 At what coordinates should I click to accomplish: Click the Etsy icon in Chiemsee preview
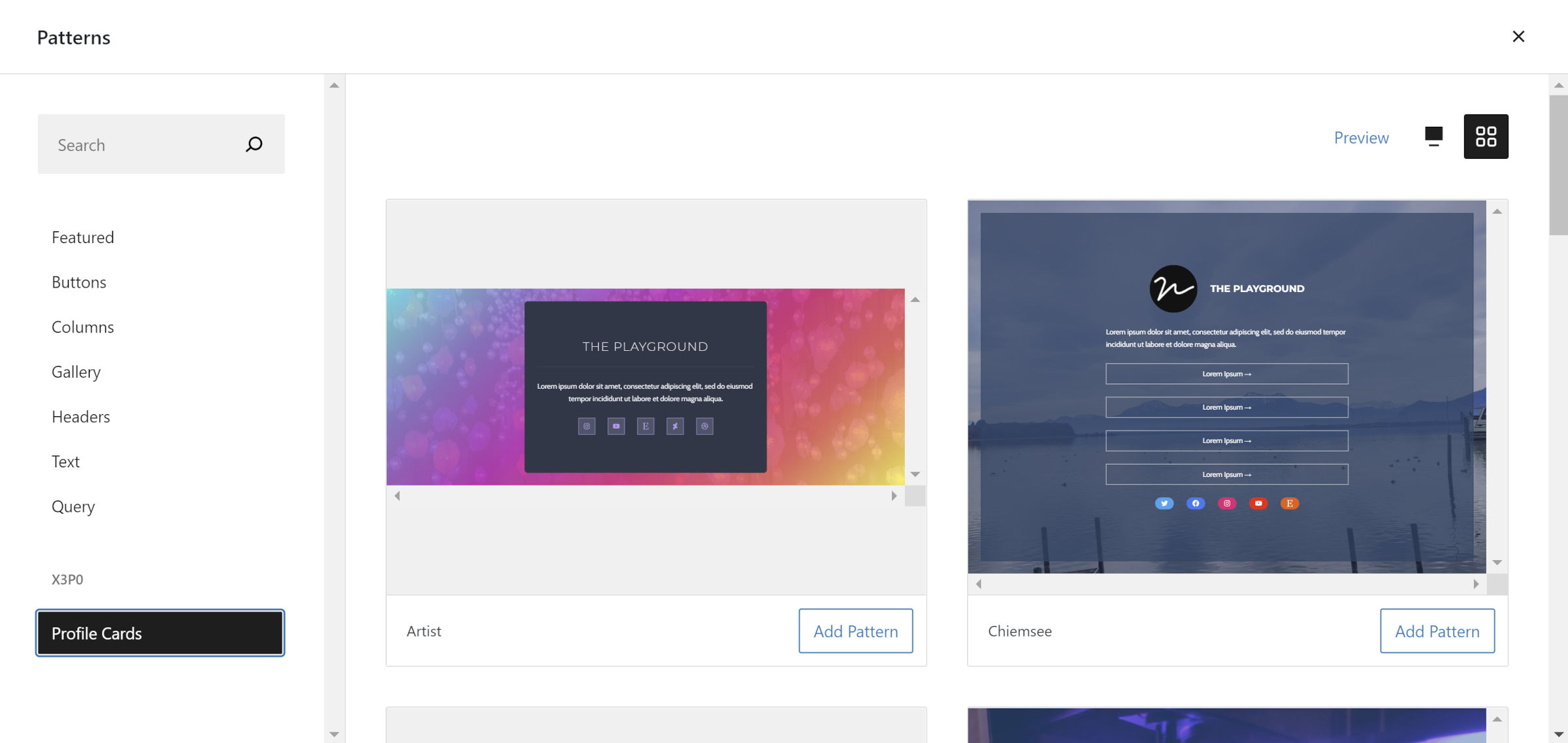tap(1290, 503)
